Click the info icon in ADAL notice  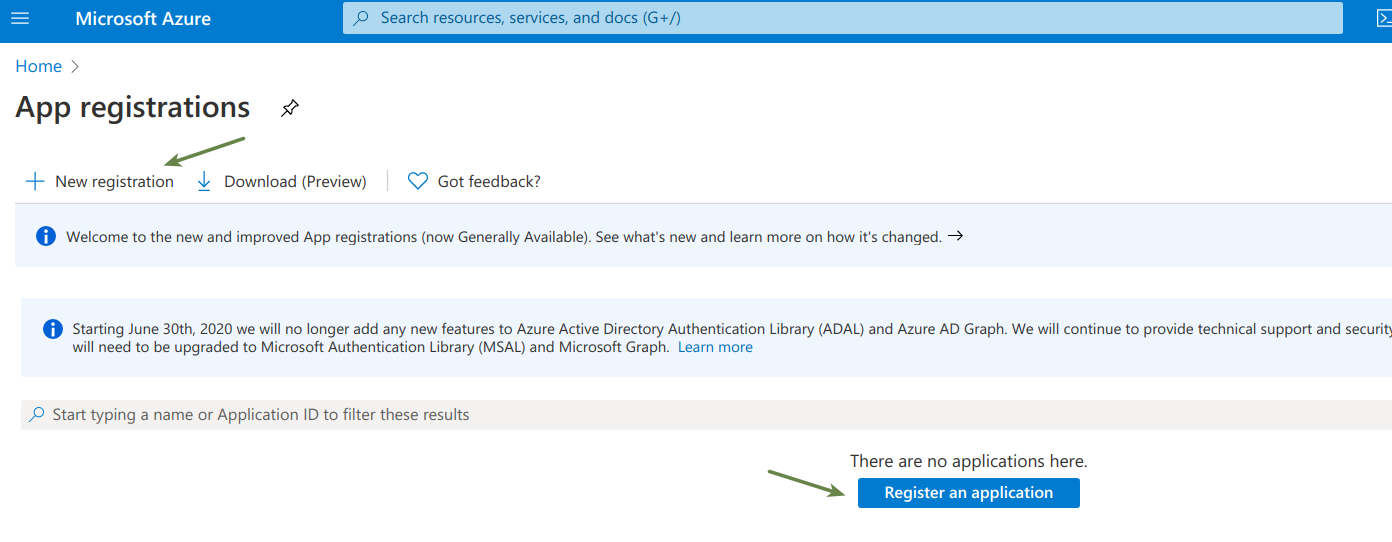(52, 329)
